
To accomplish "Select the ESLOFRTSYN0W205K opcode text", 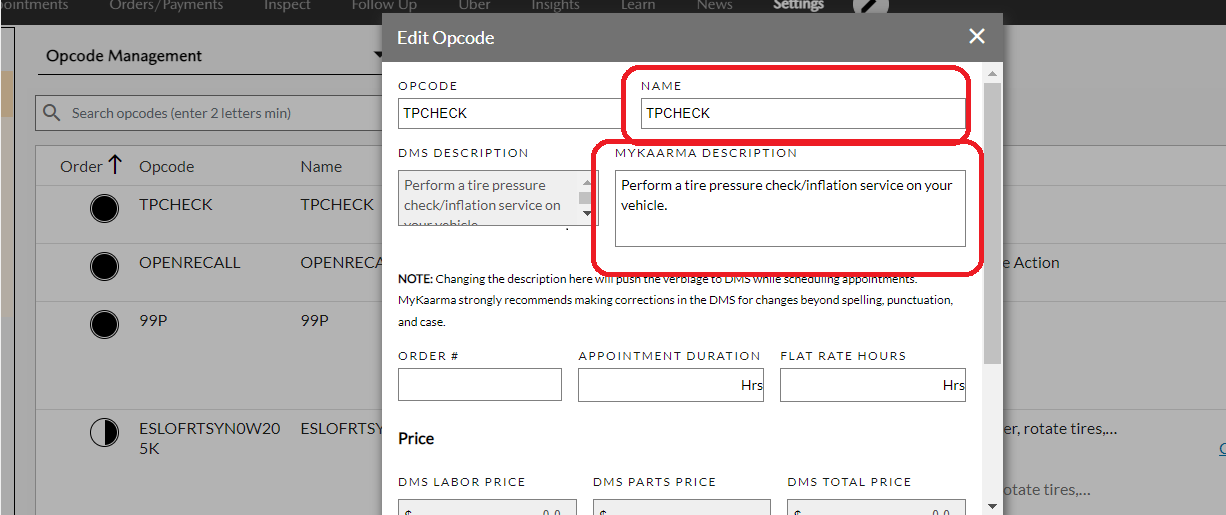I will tap(210, 438).
